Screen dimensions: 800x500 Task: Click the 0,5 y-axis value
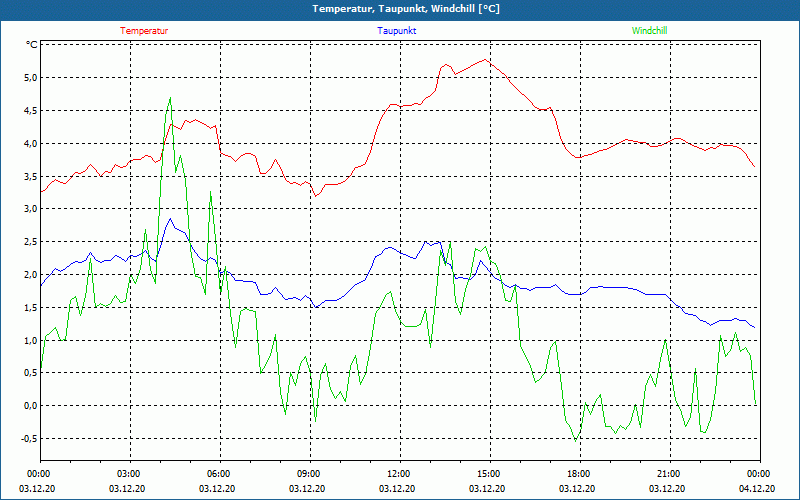pos(31,373)
